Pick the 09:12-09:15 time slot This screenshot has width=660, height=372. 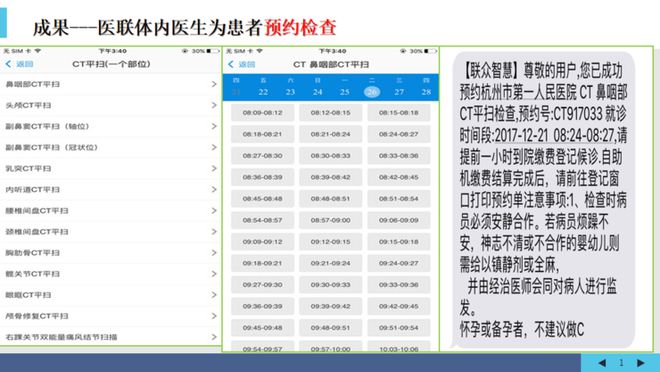coord(330,242)
